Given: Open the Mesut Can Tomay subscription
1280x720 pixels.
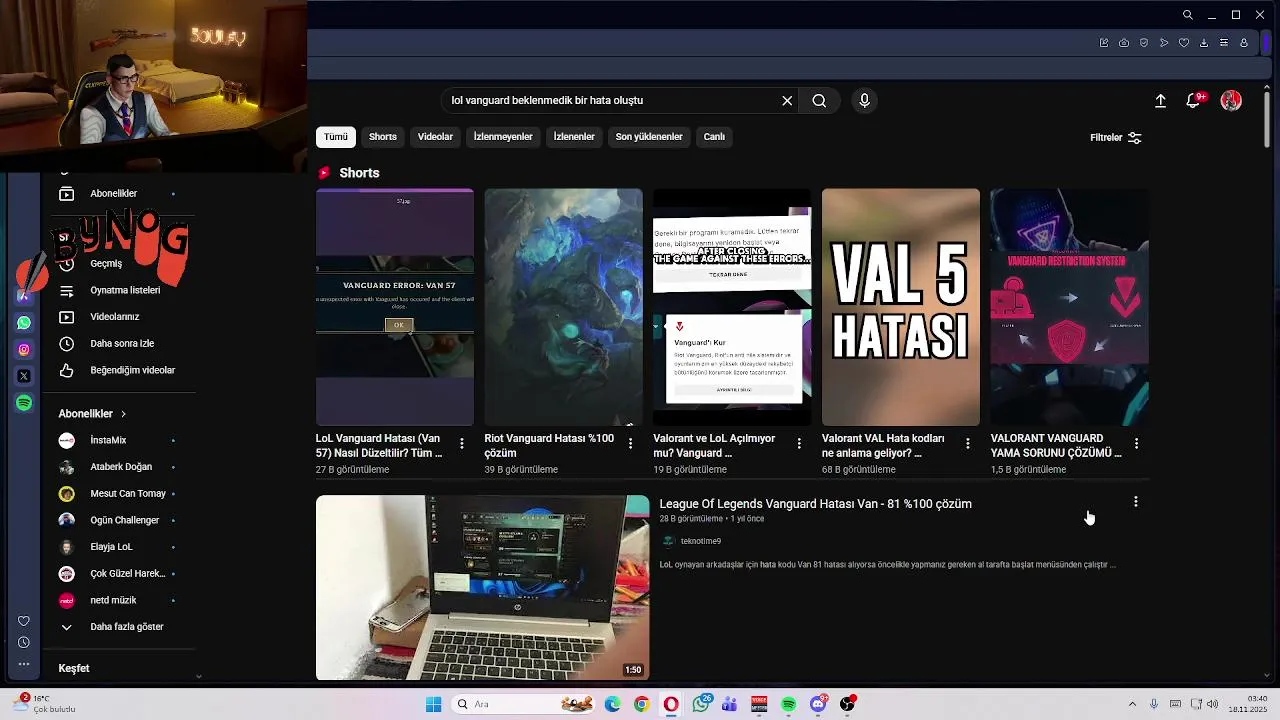Looking at the screenshot, I should click(x=128, y=493).
